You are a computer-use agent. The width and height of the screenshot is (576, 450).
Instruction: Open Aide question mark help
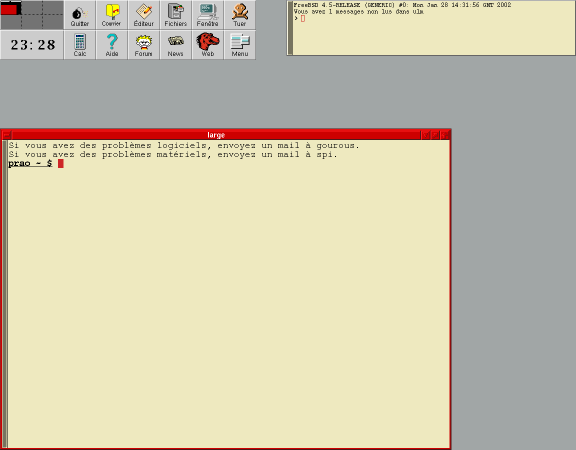click(112, 45)
